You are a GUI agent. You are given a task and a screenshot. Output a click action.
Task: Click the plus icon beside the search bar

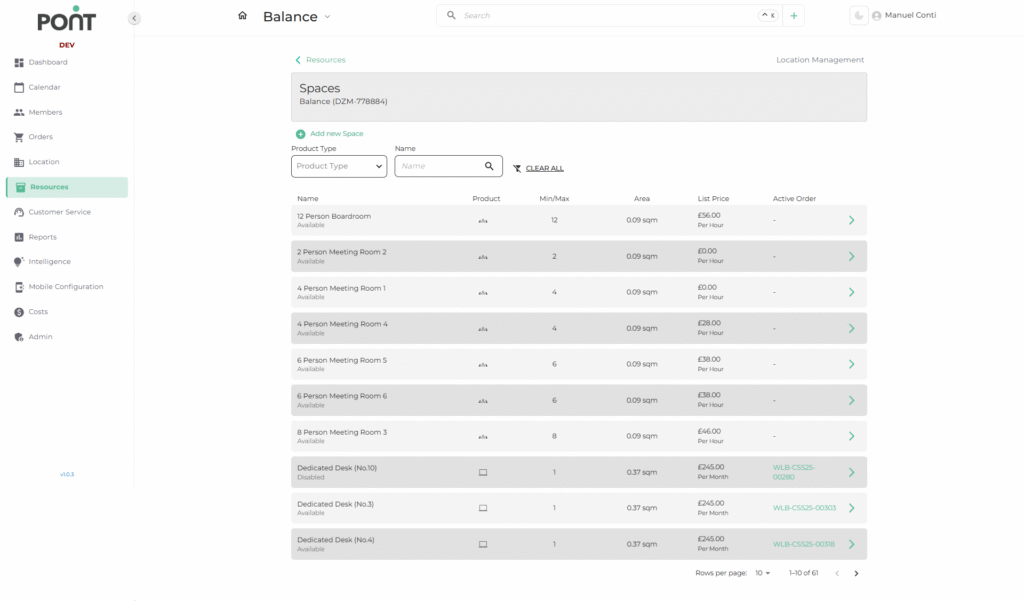click(794, 16)
